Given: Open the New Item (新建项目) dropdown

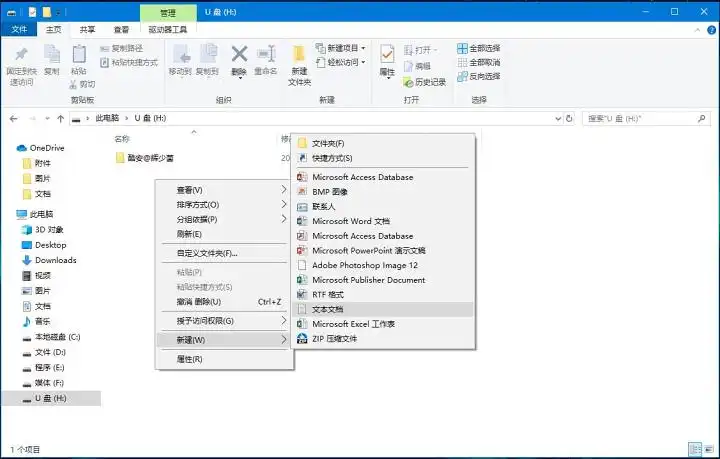Looking at the screenshot, I should click(x=340, y=48).
